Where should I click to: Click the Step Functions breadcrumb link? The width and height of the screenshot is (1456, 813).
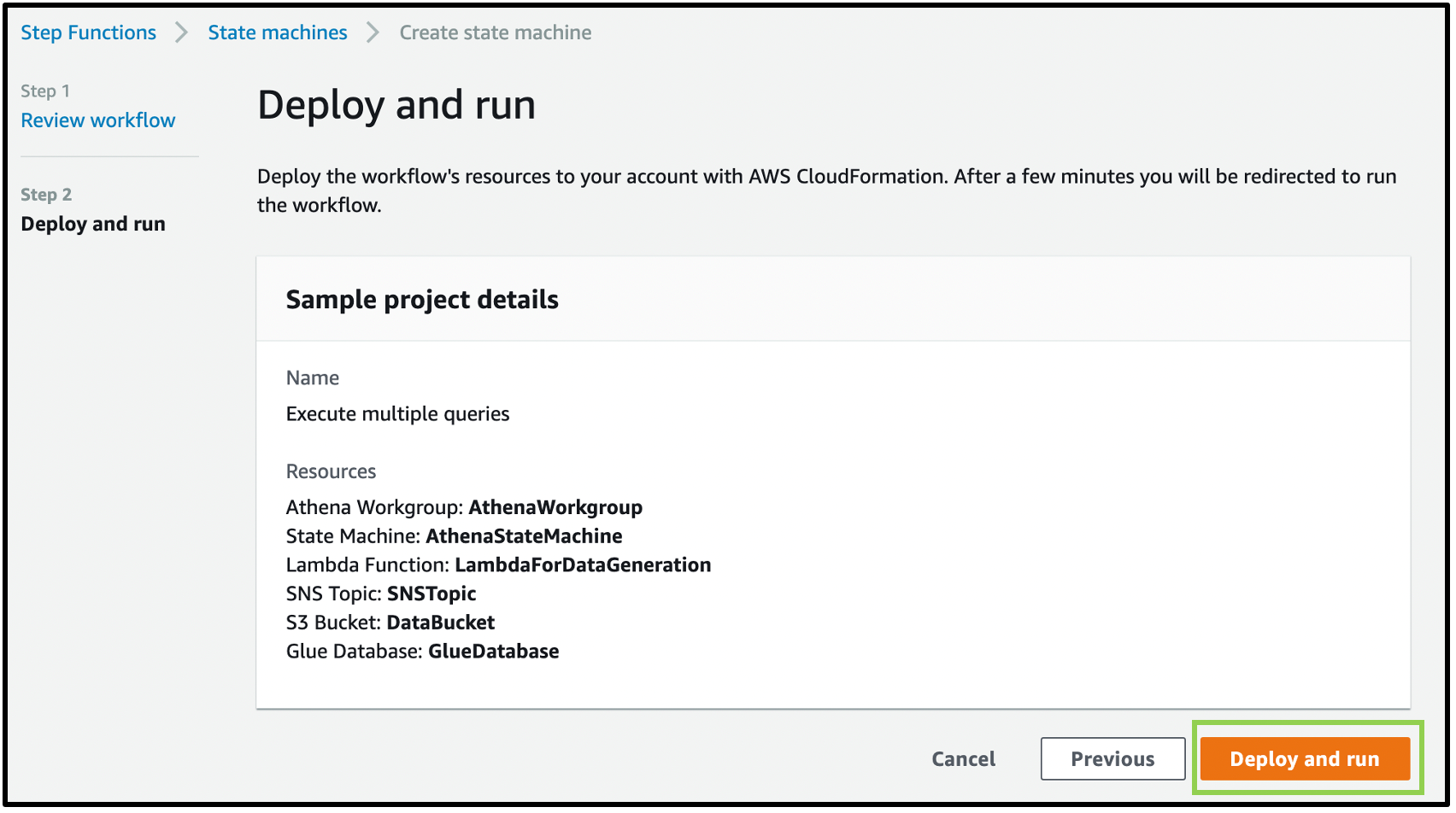coord(88,32)
